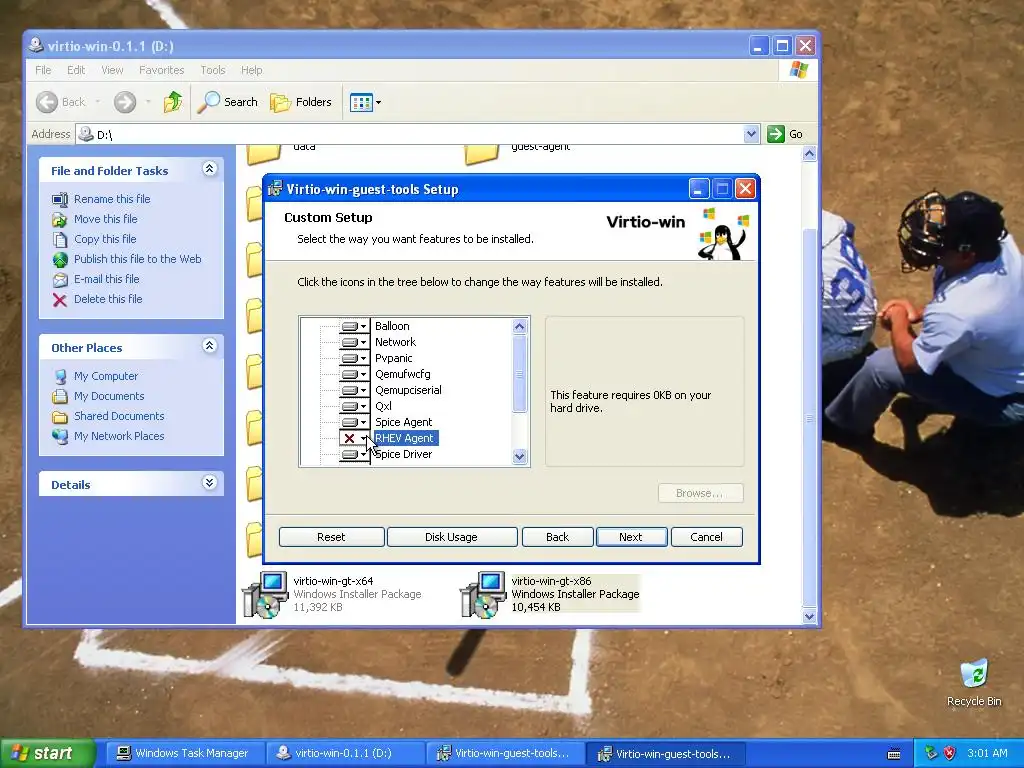Image resolution: width=1024 pixels, height=768 pixels.
Task: Select the Spice Agent feature row
Action: 404,422
